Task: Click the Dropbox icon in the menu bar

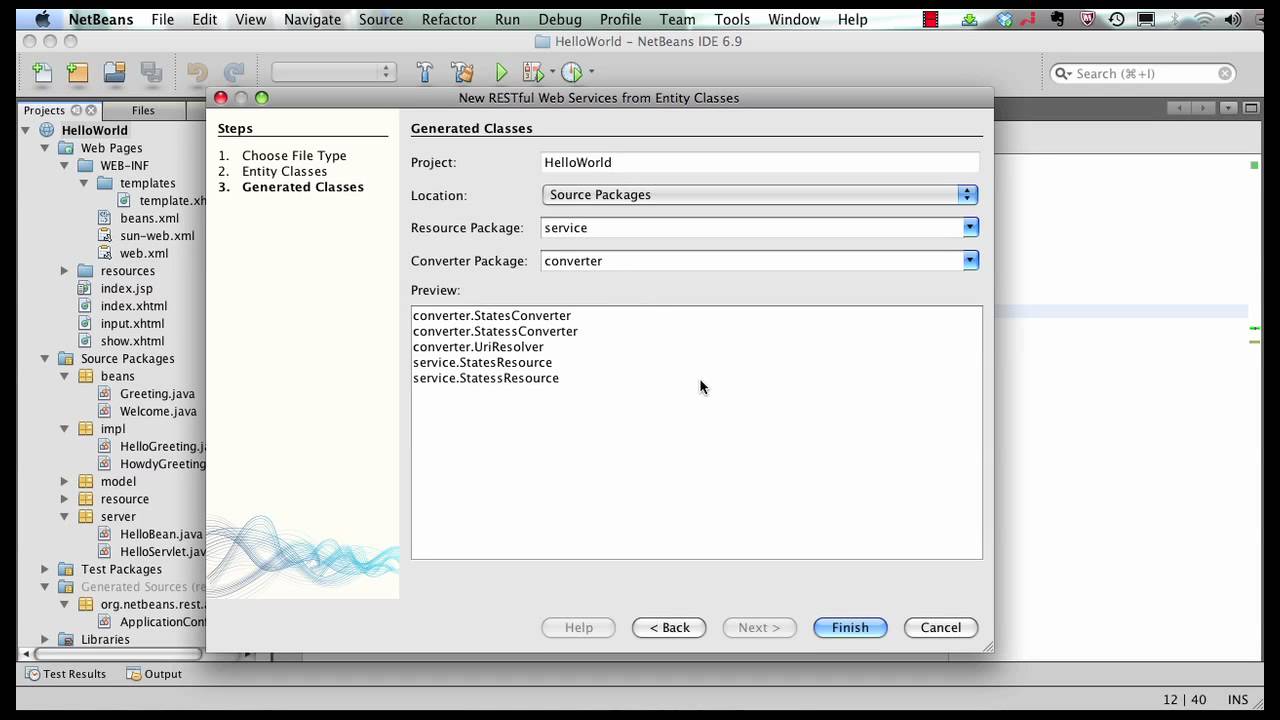Action: (x=1006, y=19)
